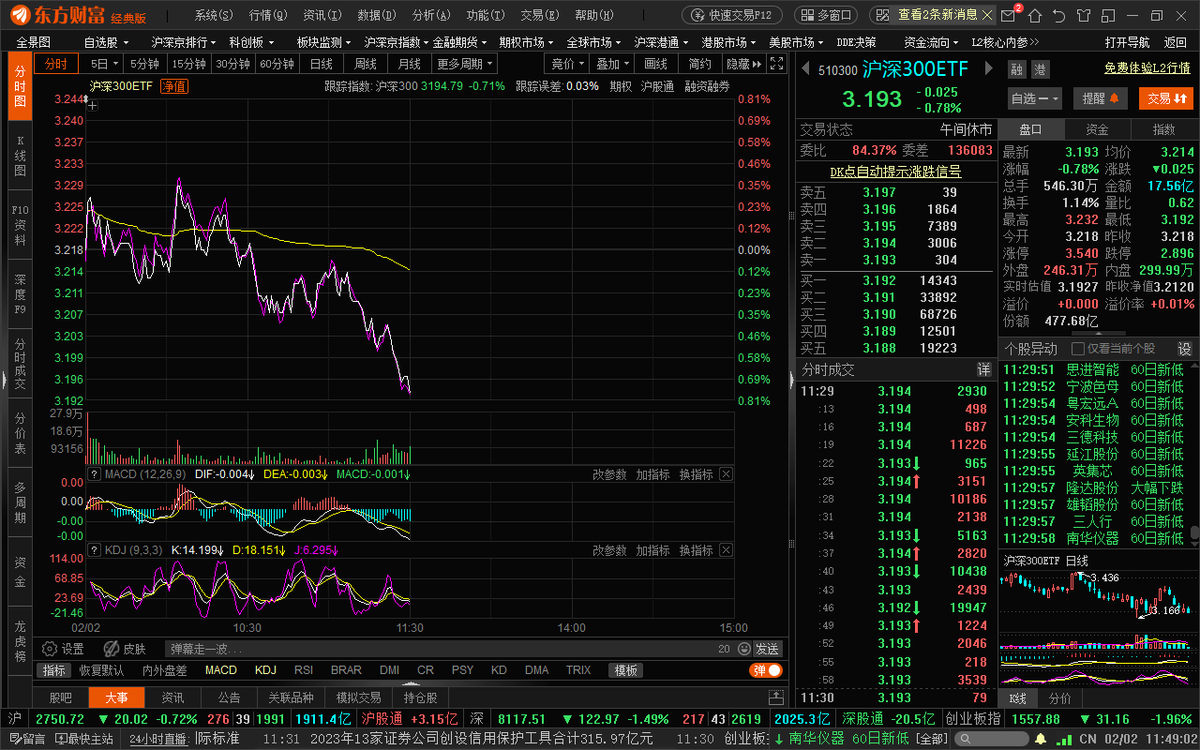This screenshot has height=750, width=1200.
Task: Expand 自选一 watchlist dropdown
Action: [1035, 98]
